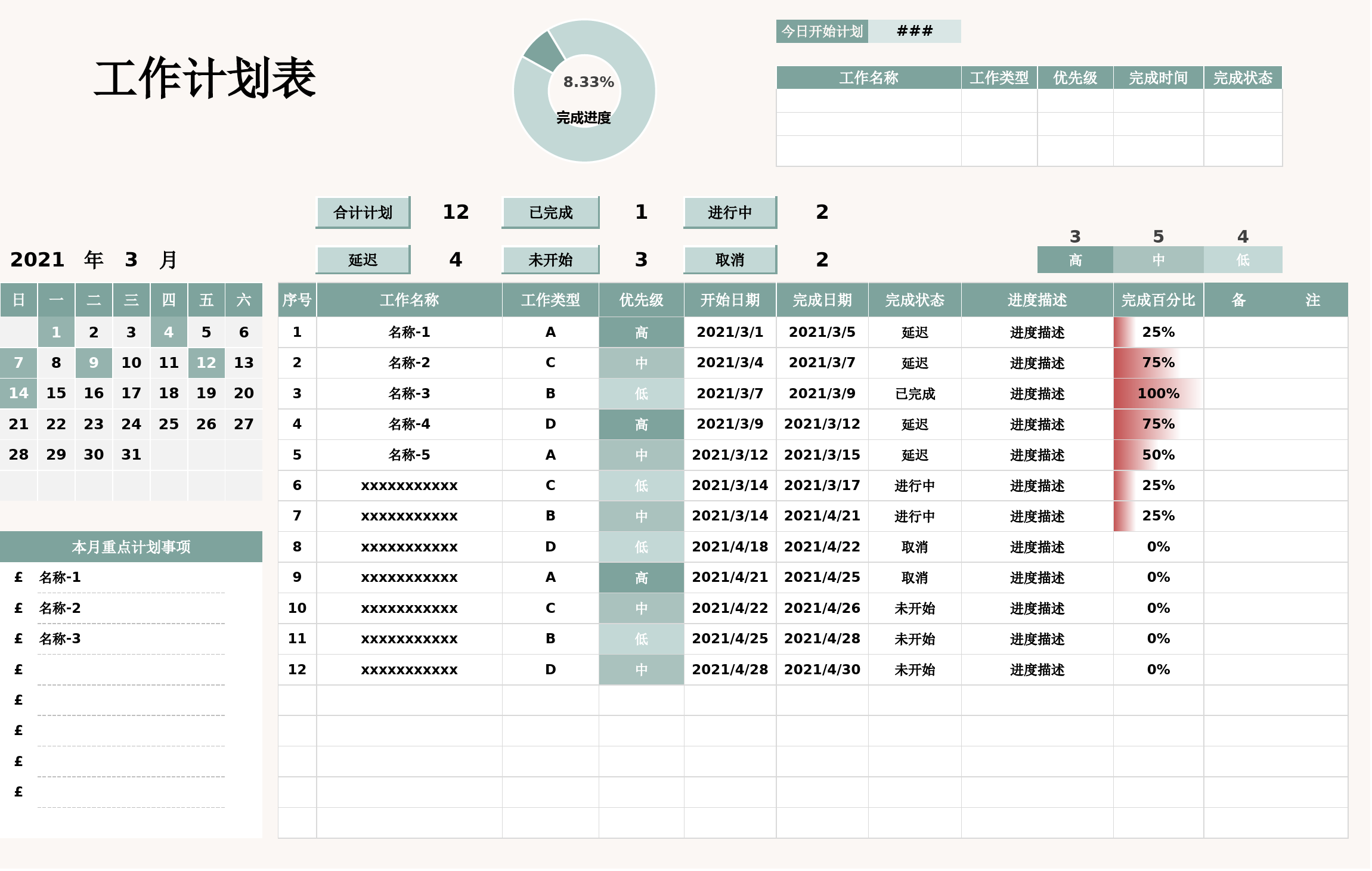Select the 备注 column header

(1275, 300)
